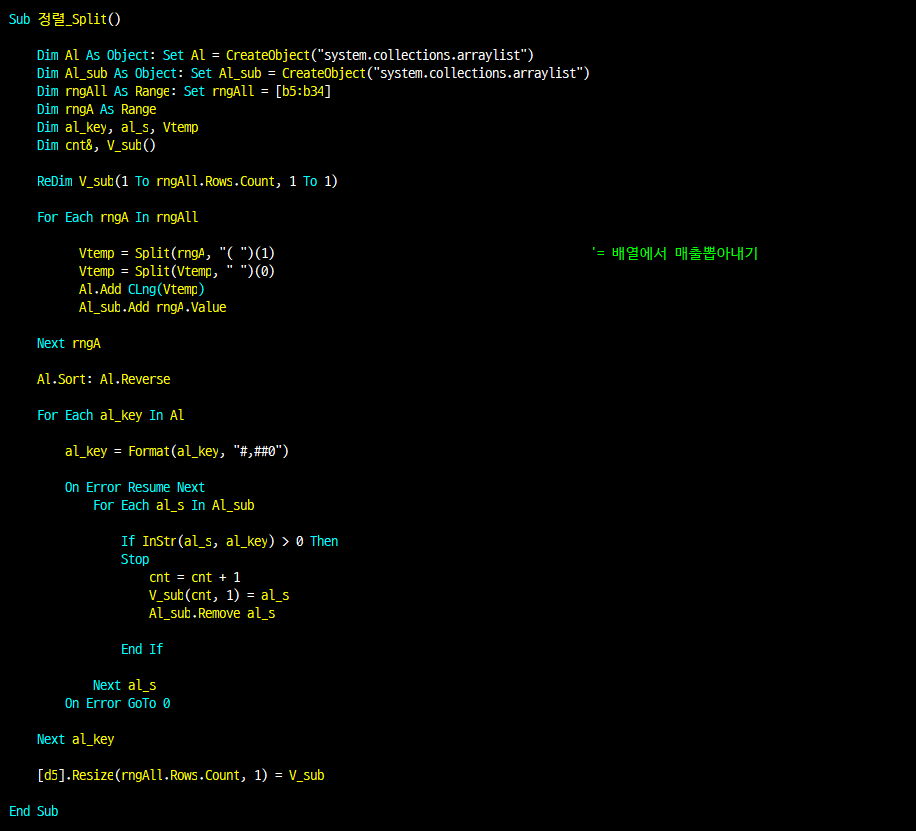Click the line 'Al_sub.Remove al_s'
This screenshot has width=916, height=831.
[x=212, y=614]
